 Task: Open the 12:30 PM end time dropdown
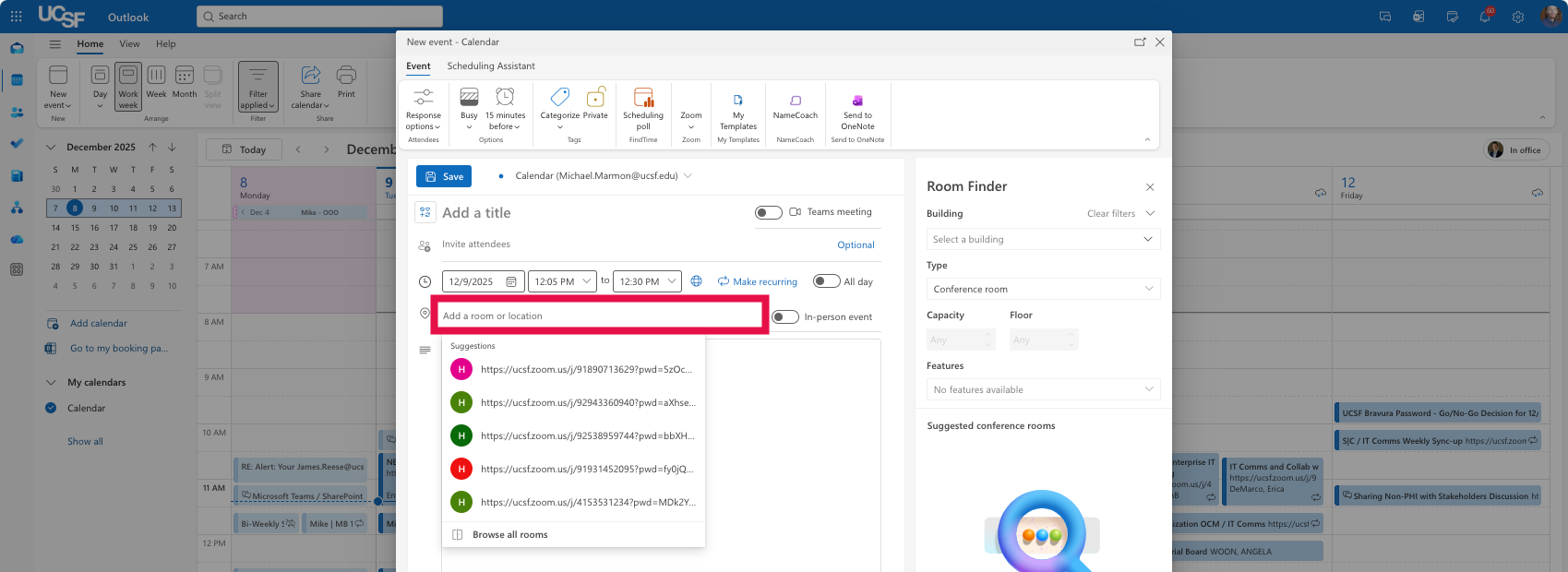(x=647, y=281)
